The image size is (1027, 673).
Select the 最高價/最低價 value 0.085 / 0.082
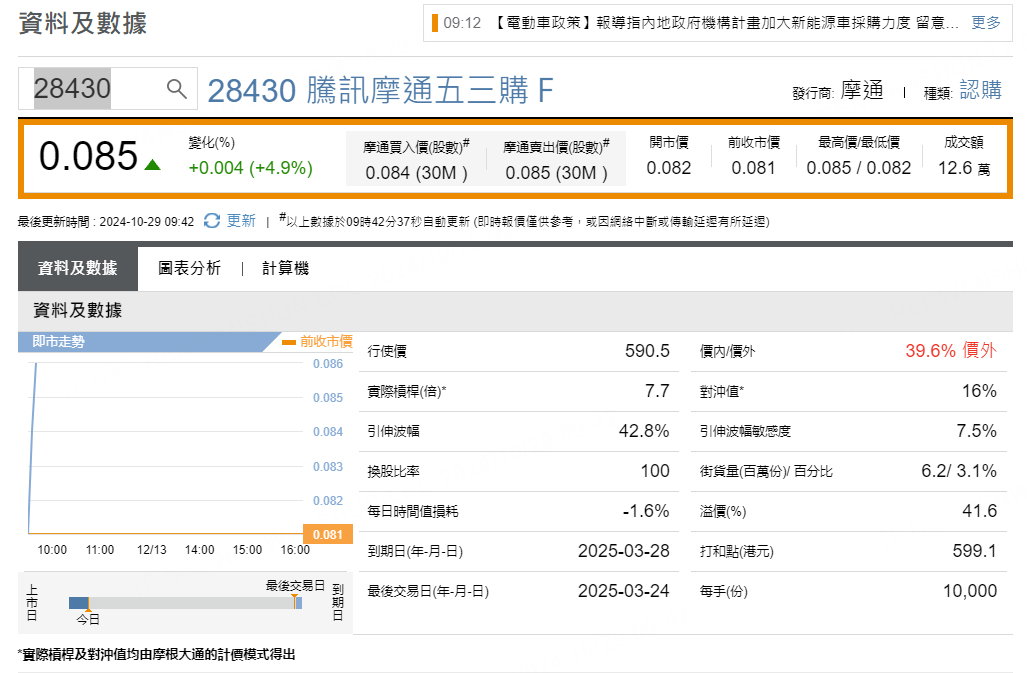coord(859,168)
